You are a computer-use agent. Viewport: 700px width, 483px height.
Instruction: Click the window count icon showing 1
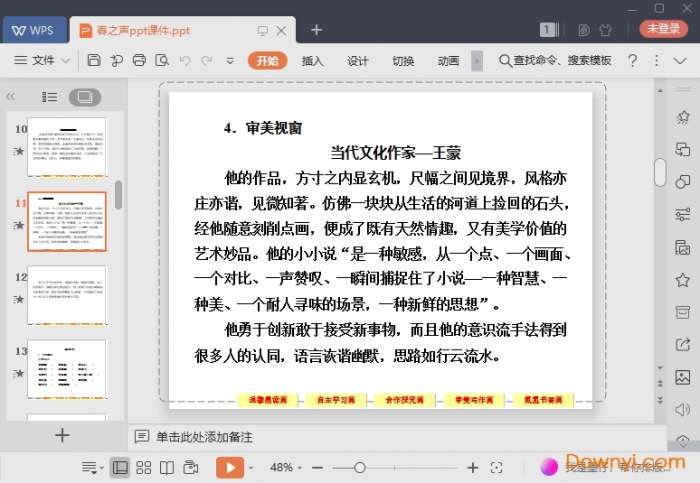tap(547, 30)
